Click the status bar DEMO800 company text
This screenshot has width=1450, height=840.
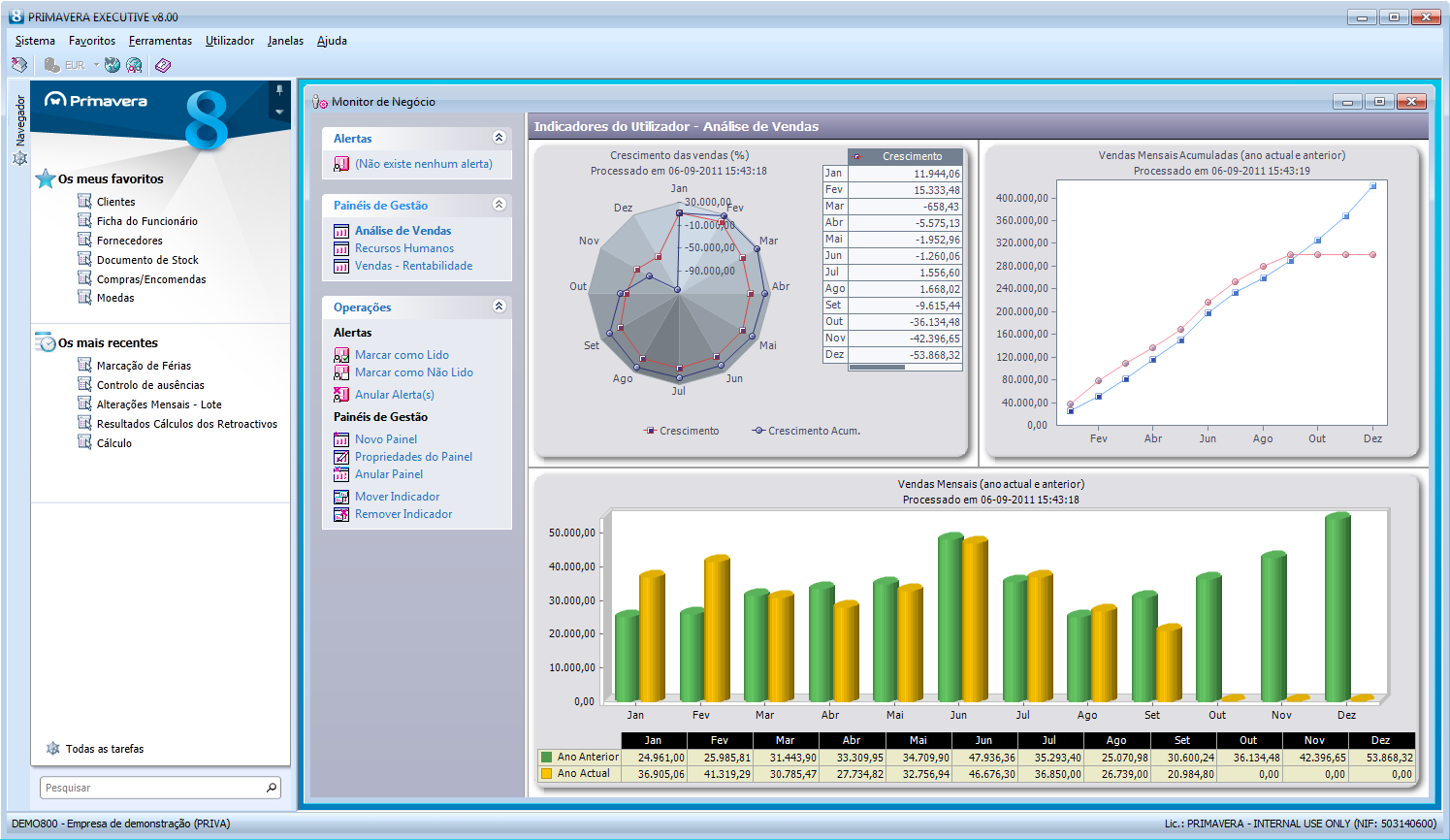121,824
